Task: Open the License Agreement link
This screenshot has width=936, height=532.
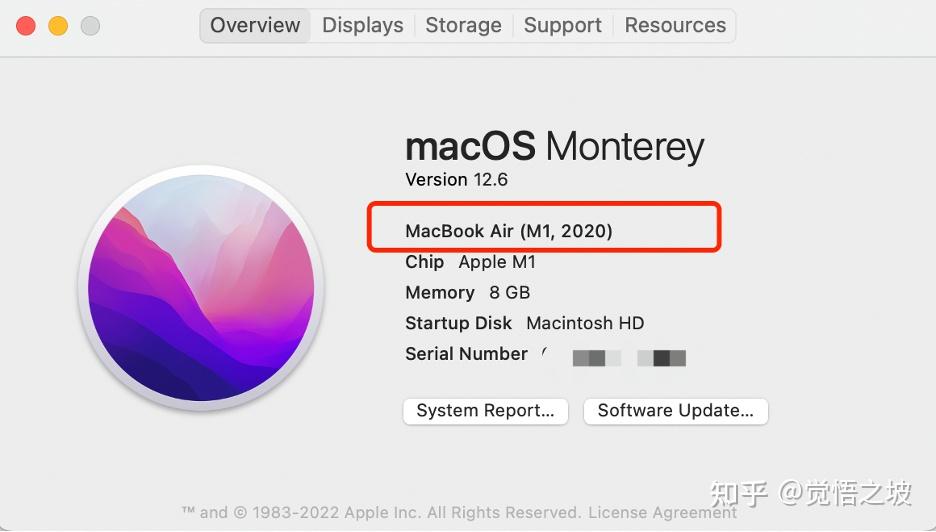Action: coord(662,513)
